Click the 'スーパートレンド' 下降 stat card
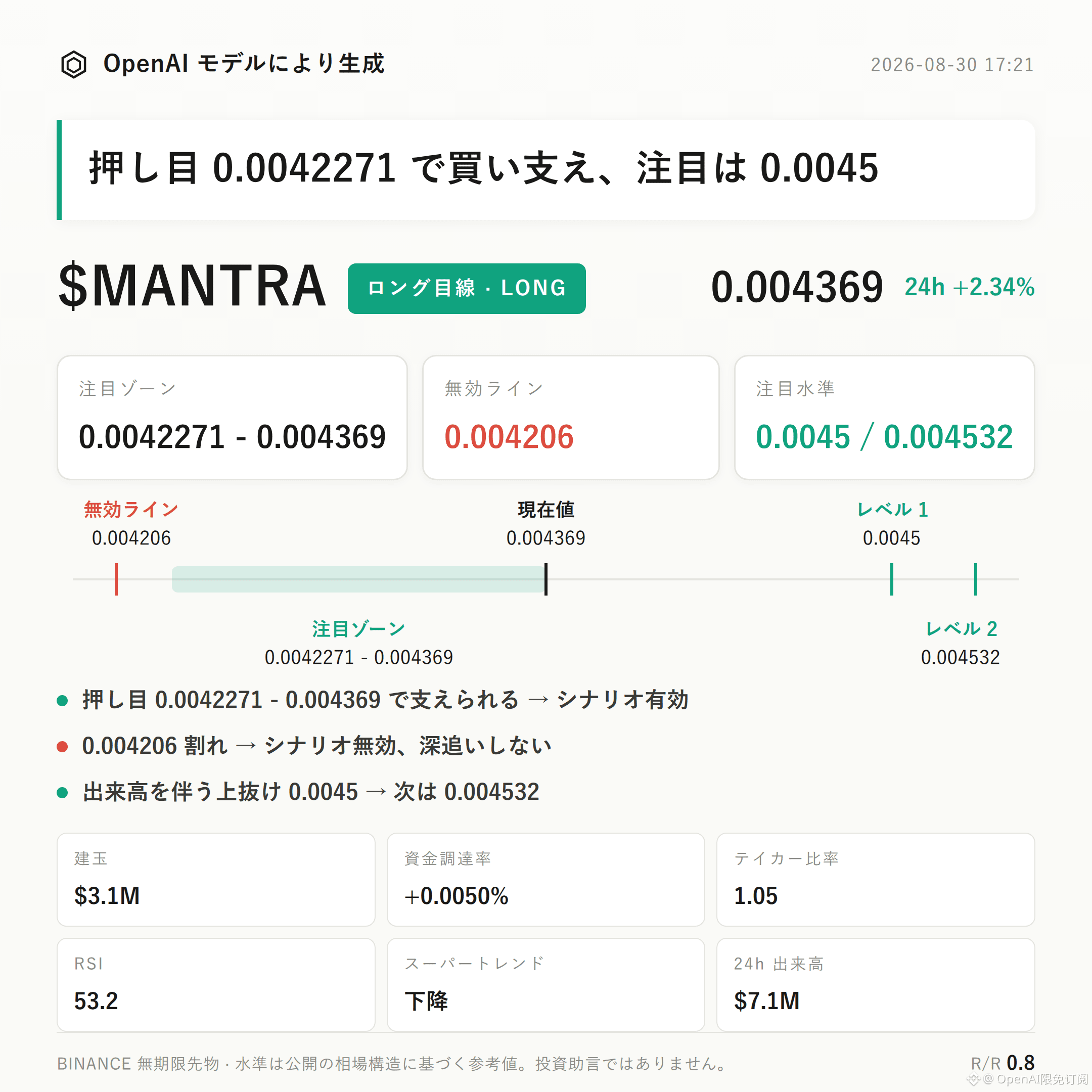Screen dimensions: 1092x1092 pyautogui.click(x=545, y=985)
